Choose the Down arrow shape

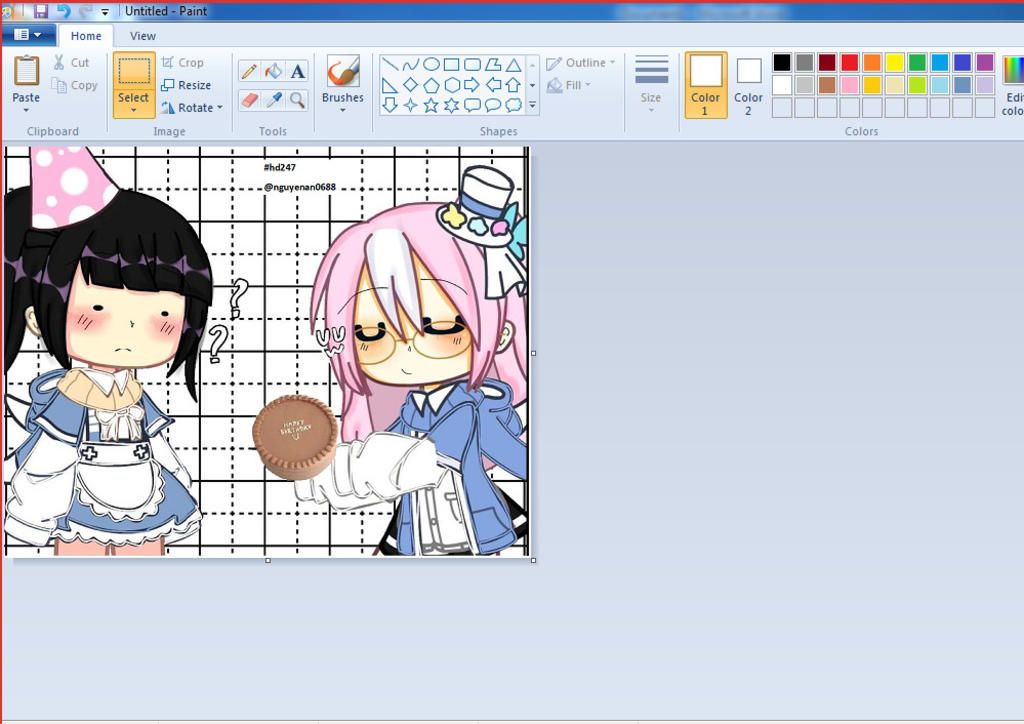click(x=390, y=105)
